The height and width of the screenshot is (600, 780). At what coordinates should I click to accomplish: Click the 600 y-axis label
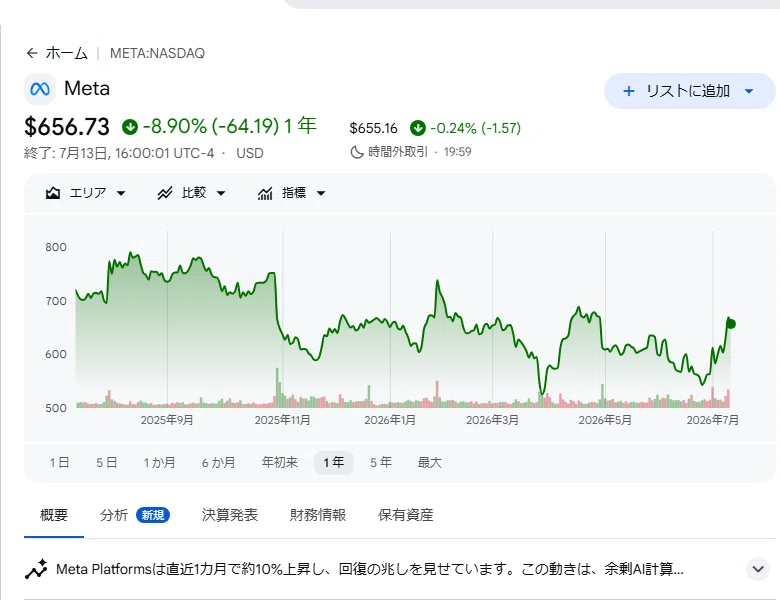(56, 354)
